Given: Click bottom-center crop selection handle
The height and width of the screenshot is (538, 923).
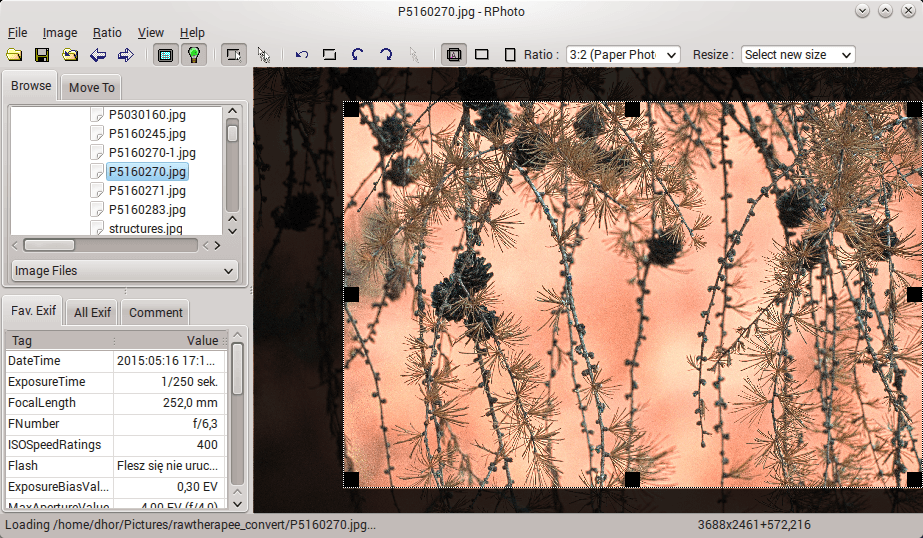Looking at the screenshot, I should coord(632,480).
